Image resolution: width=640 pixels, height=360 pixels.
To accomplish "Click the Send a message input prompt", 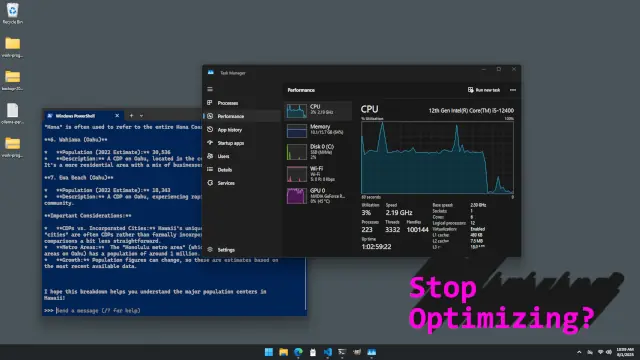I will pos(98,311).
